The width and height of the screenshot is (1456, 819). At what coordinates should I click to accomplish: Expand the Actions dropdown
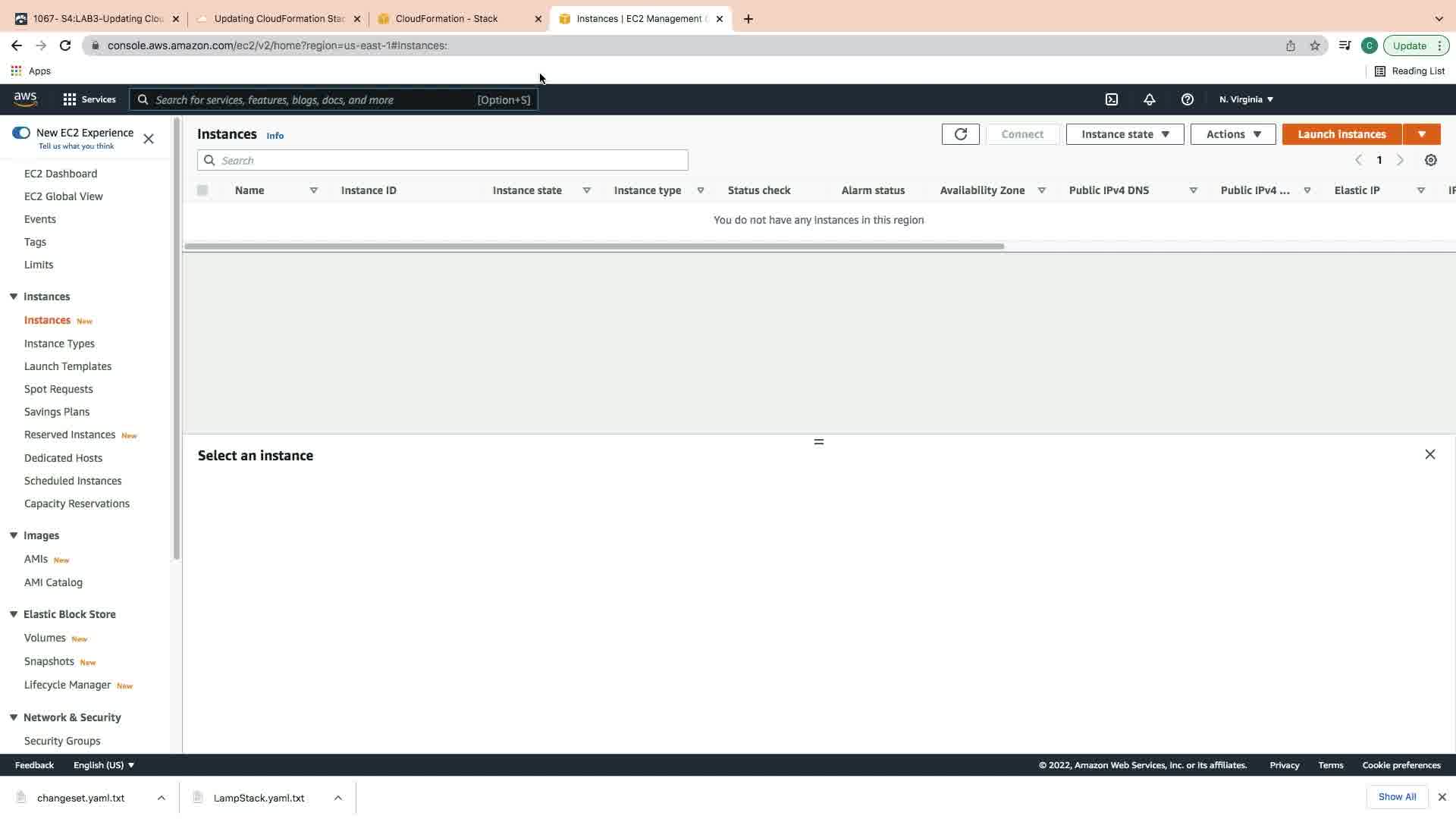click(1233, 134)
